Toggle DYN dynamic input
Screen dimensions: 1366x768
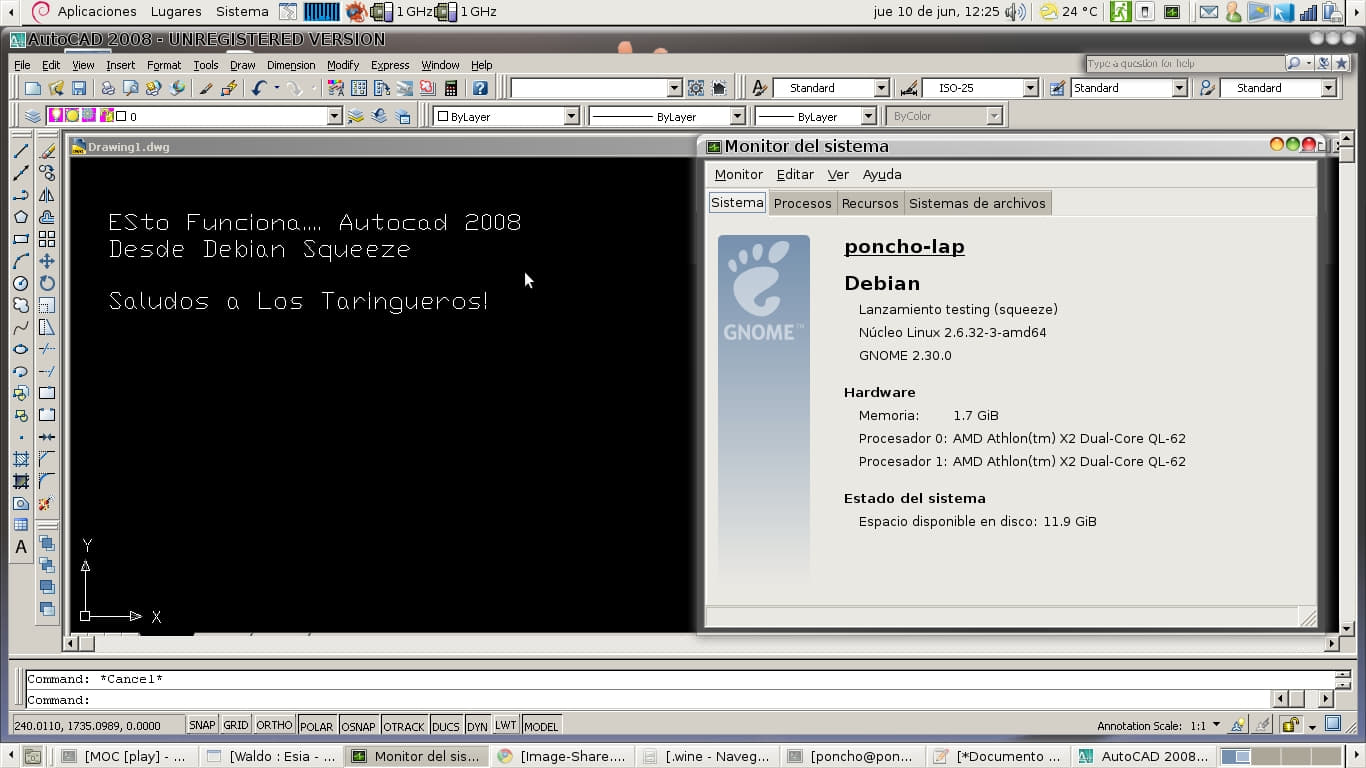pyautogui.click(x=477, y=726)
